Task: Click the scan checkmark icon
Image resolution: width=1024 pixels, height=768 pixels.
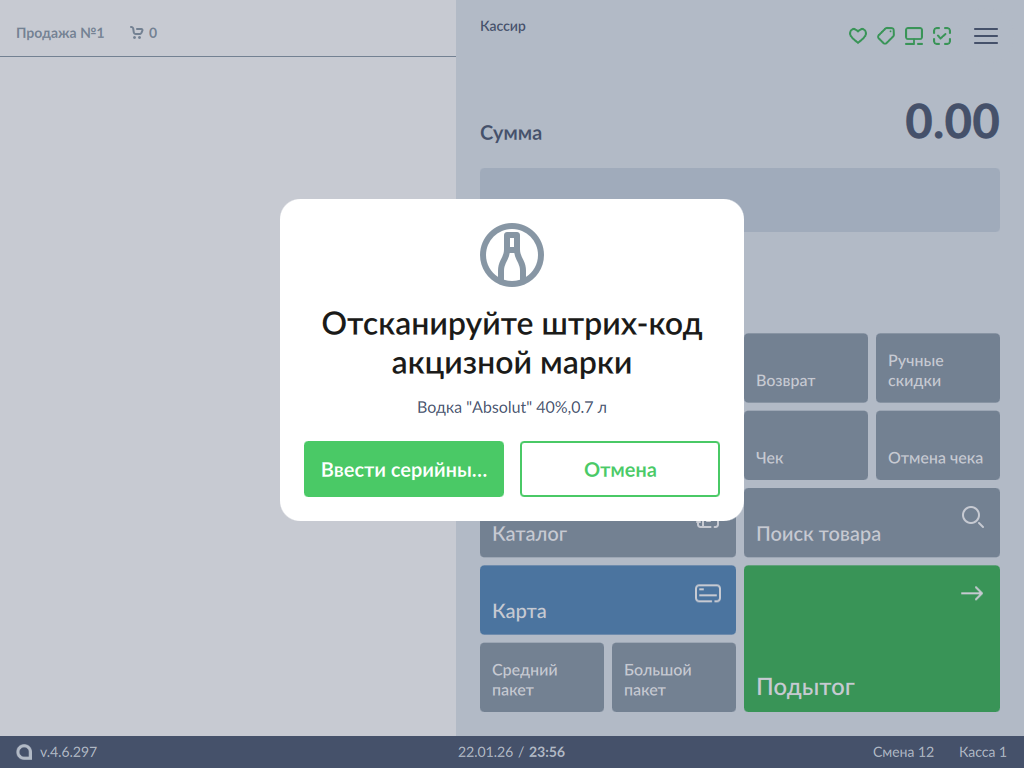Action: 941,36
